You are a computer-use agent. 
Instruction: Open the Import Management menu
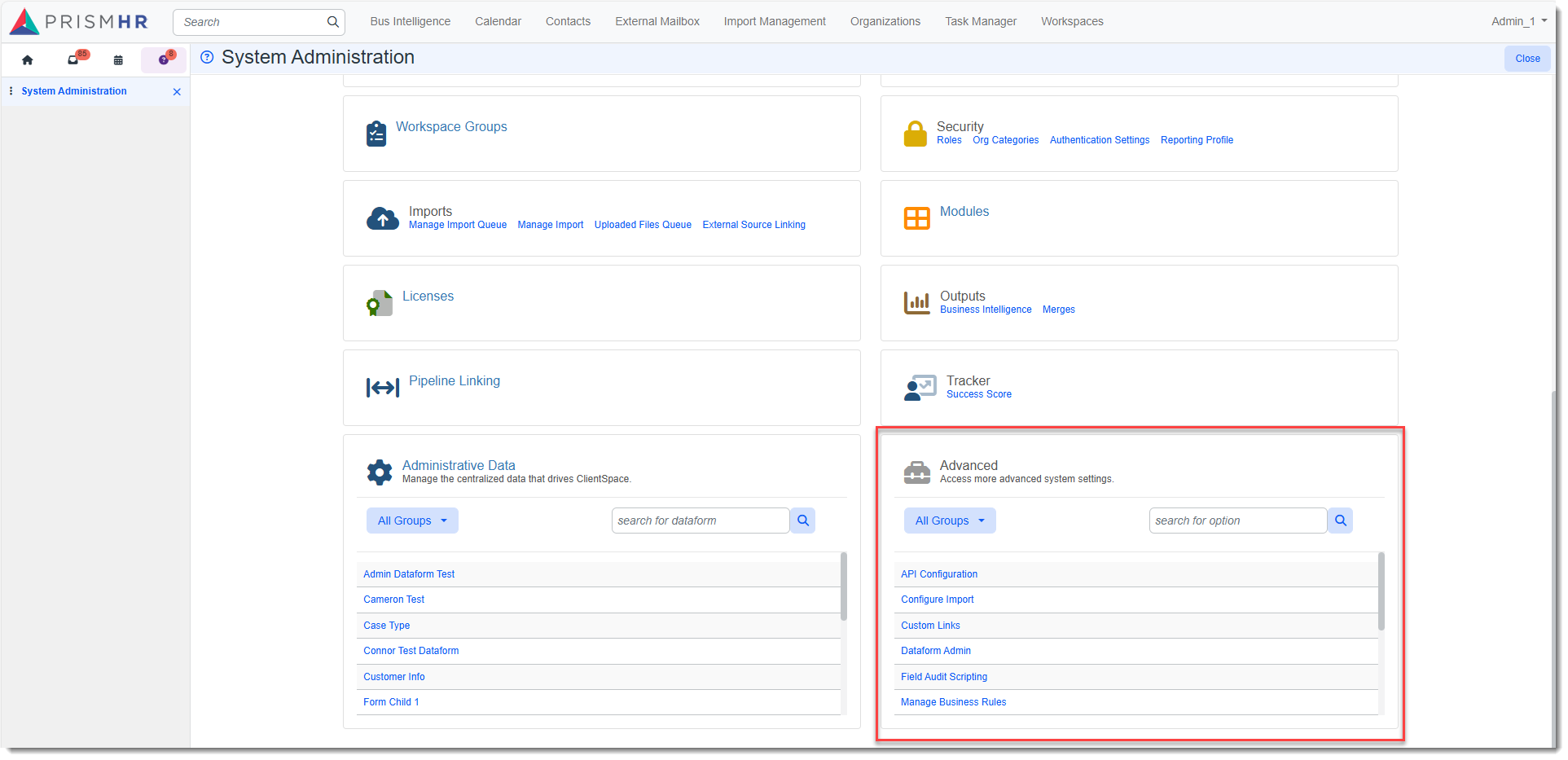point(774,21)
